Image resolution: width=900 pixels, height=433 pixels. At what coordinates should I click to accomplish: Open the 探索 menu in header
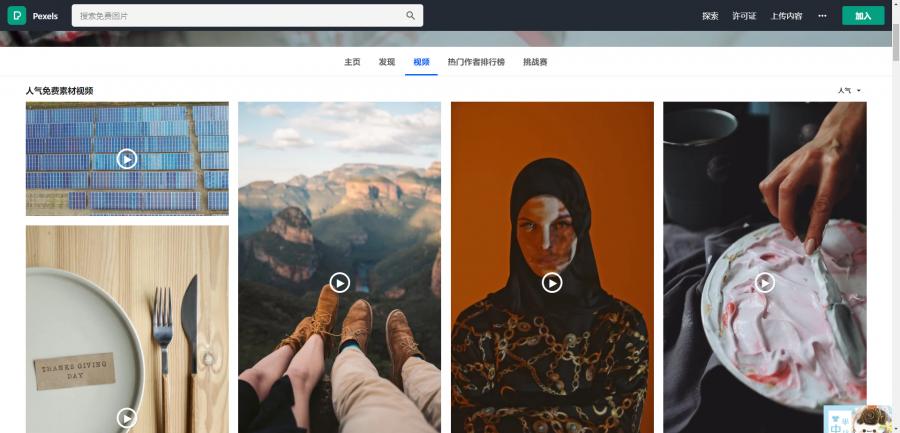click(710, 16)
